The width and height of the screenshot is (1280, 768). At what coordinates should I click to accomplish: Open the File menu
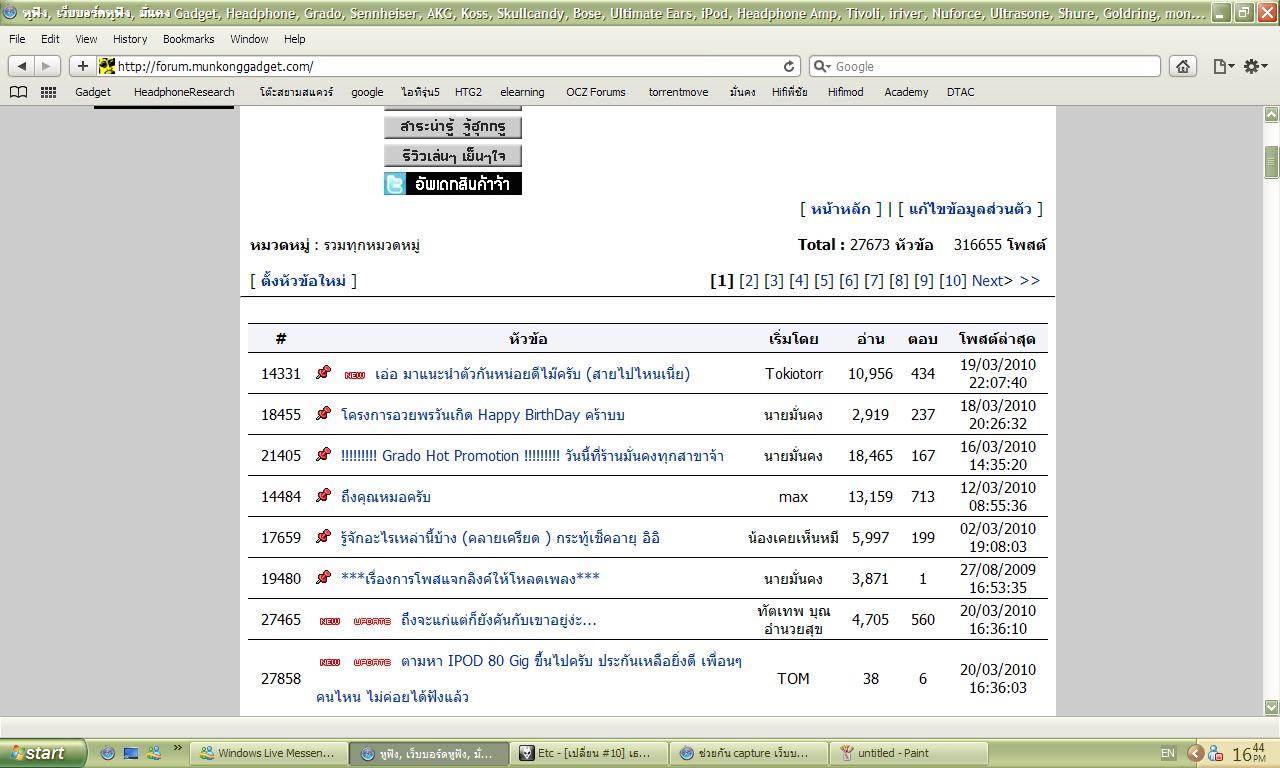click(x=17, y=39)
